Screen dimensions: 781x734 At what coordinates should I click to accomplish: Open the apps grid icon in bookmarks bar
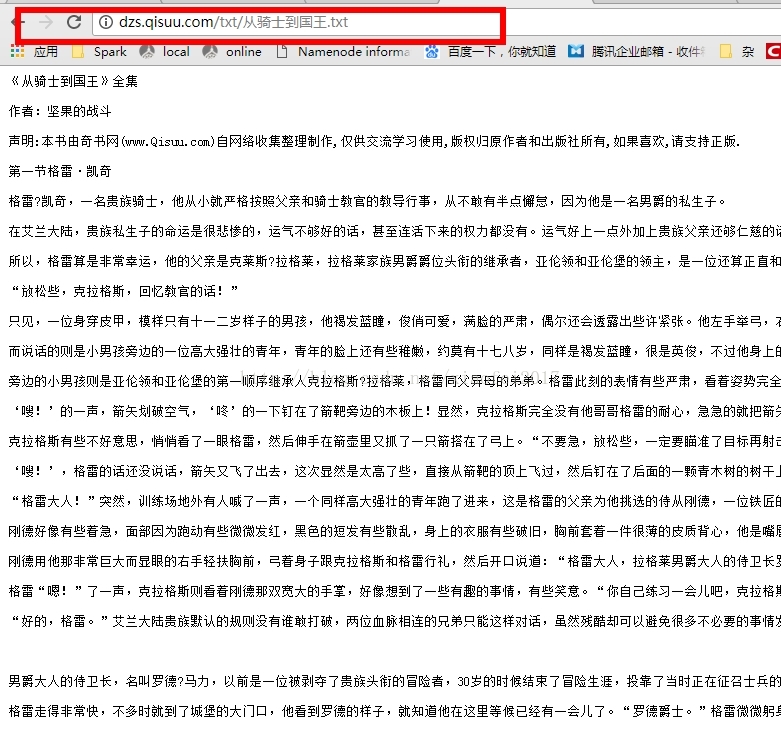[x=17, y=51]
